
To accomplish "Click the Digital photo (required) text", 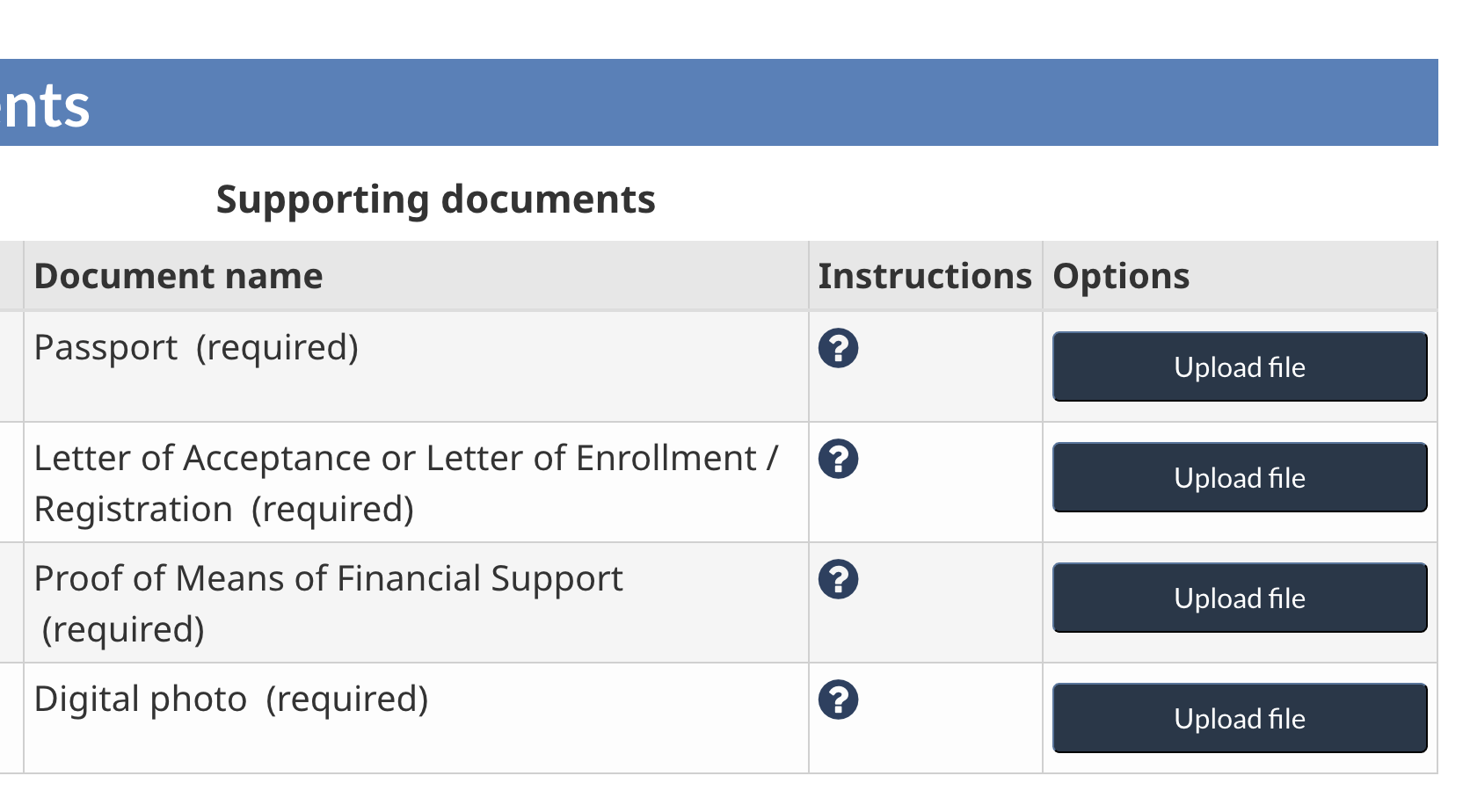I will click(230, 698).
